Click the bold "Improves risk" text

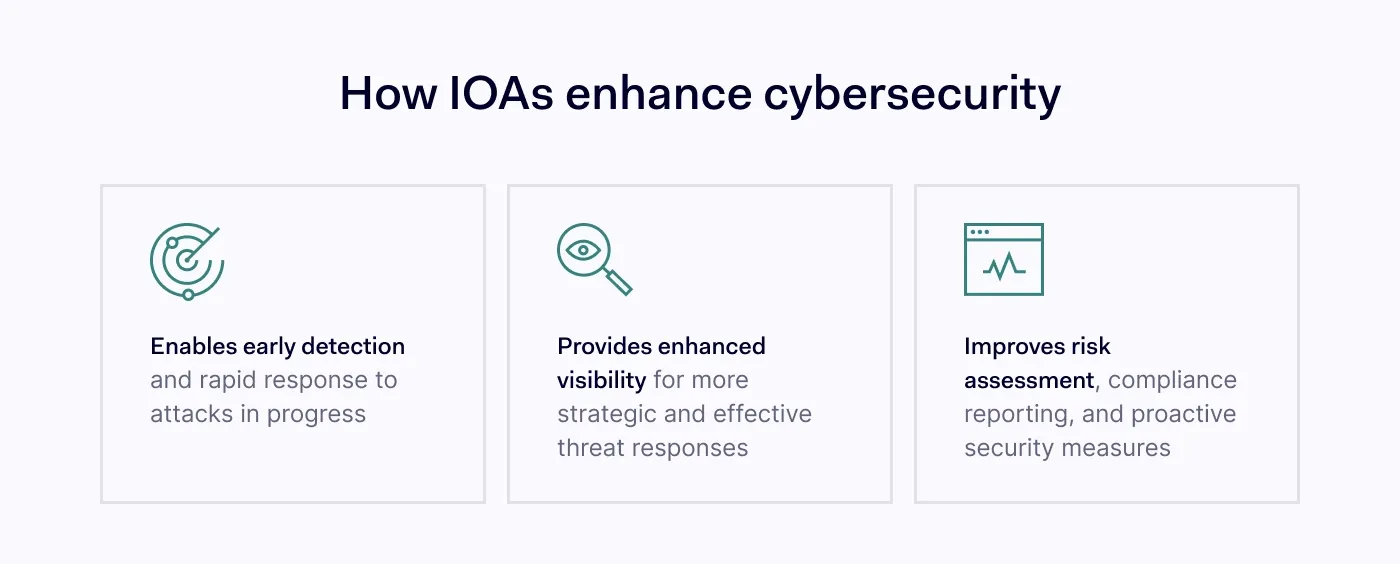(1037, 346)
